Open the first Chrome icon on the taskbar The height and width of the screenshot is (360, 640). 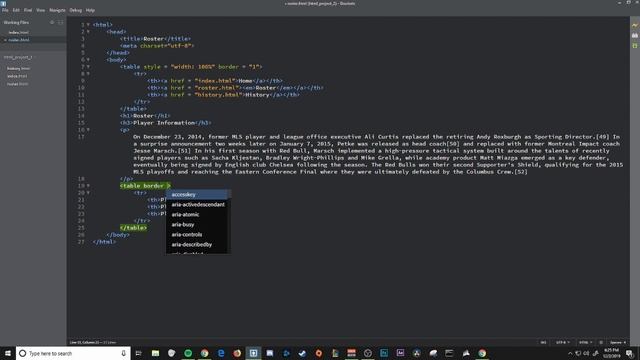point(204,353)
